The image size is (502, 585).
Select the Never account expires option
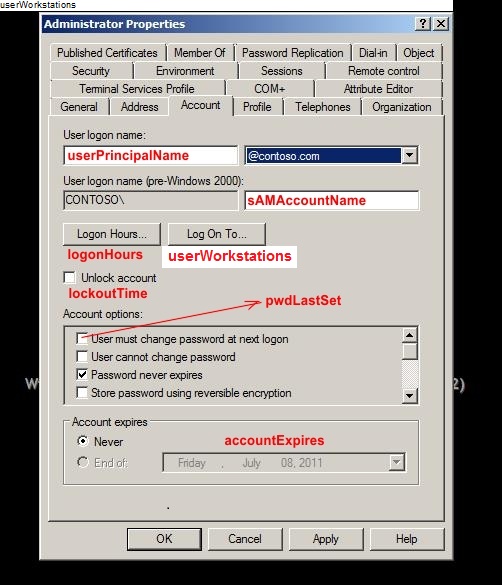82,441
